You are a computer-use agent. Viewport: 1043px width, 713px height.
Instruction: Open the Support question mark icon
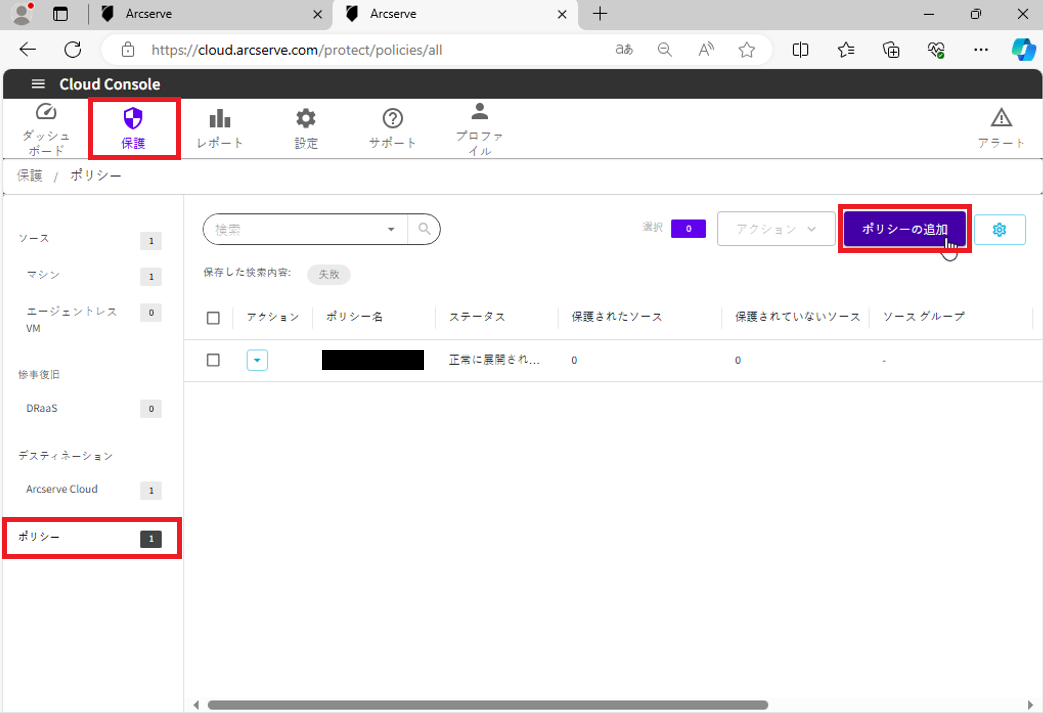click(x=392, y=119)
